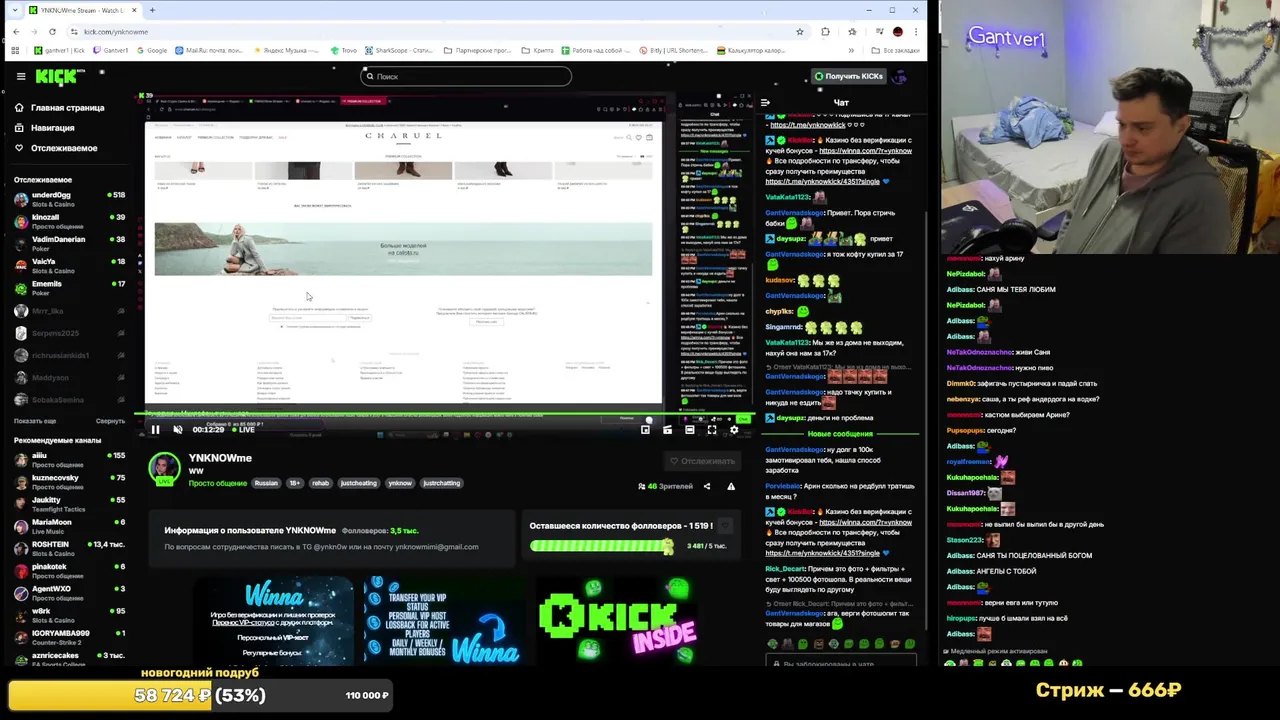Go back in the browser
This screenshot has width=1280, height=720.
(x=15, y=31)
